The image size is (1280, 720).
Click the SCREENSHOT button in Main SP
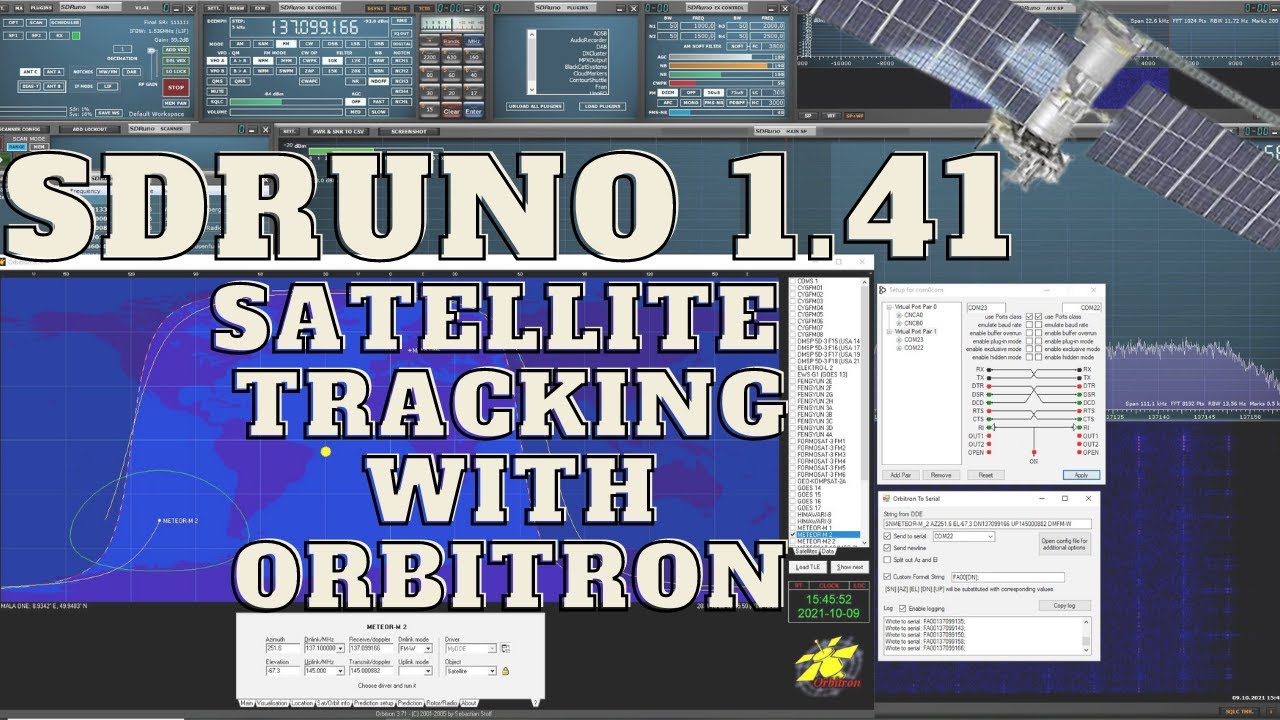409,131
